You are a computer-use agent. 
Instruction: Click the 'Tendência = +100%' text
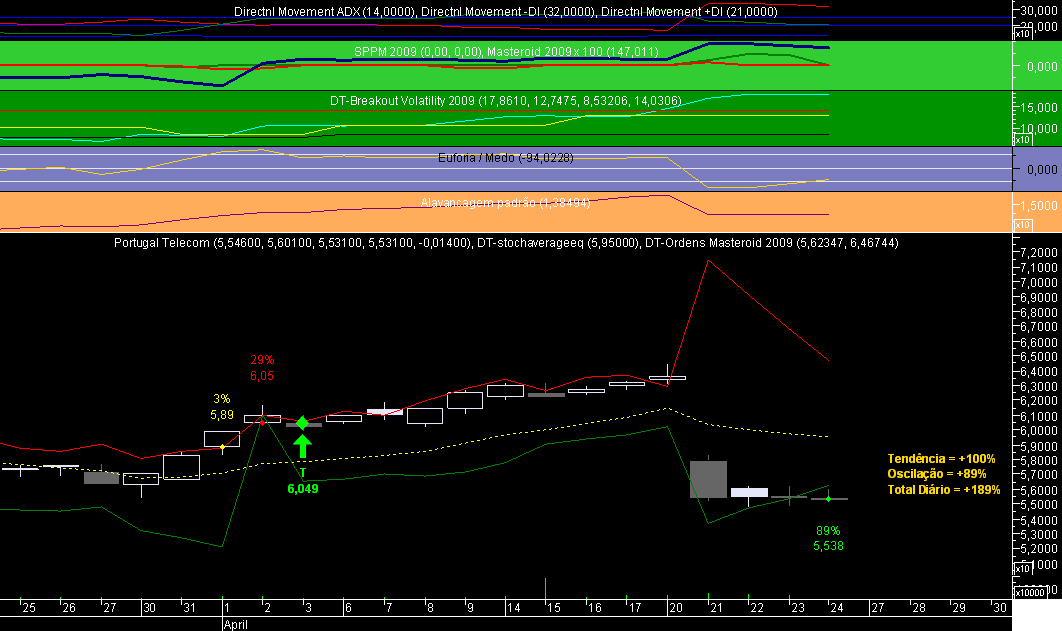tap(941, 459)
